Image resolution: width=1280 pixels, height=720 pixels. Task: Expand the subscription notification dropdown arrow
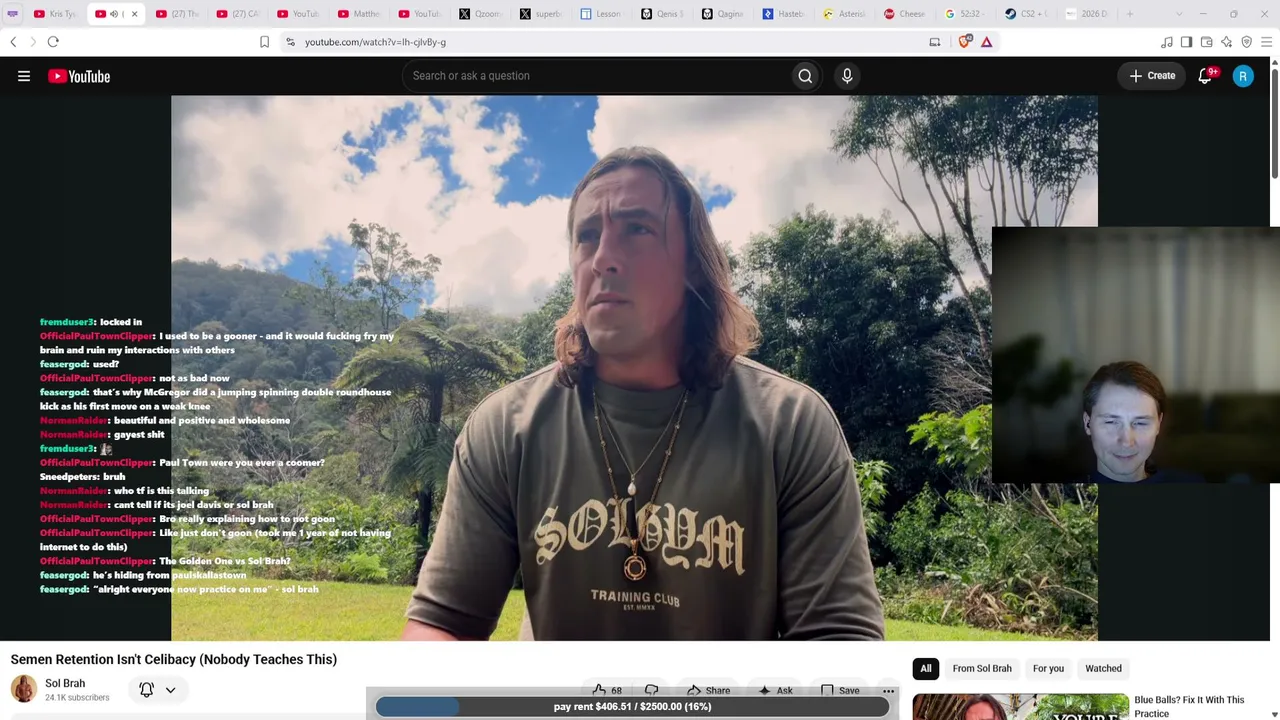[x=171, y=689]
